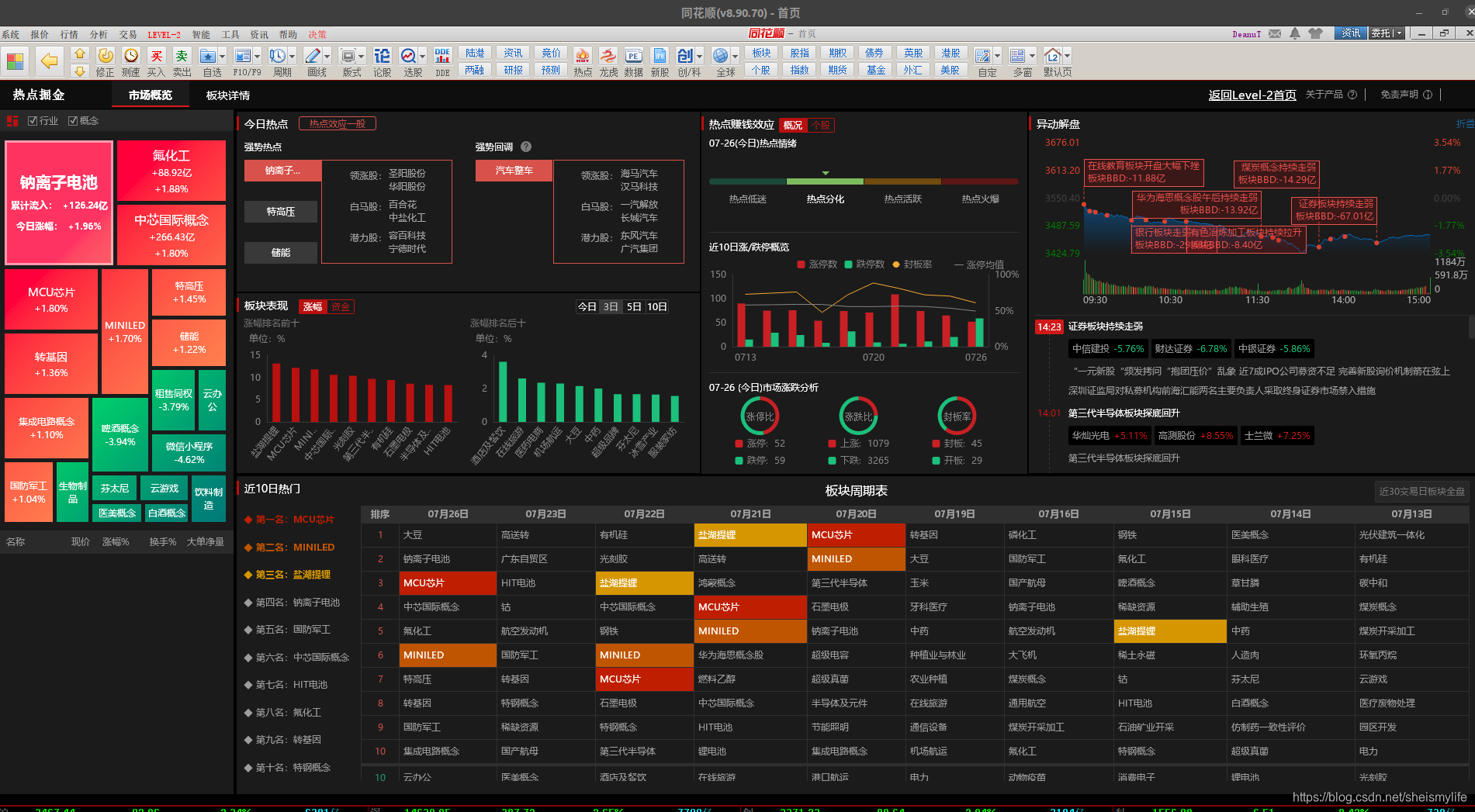Expand the 自选 dropdown arrow

(x=222, y=56)
